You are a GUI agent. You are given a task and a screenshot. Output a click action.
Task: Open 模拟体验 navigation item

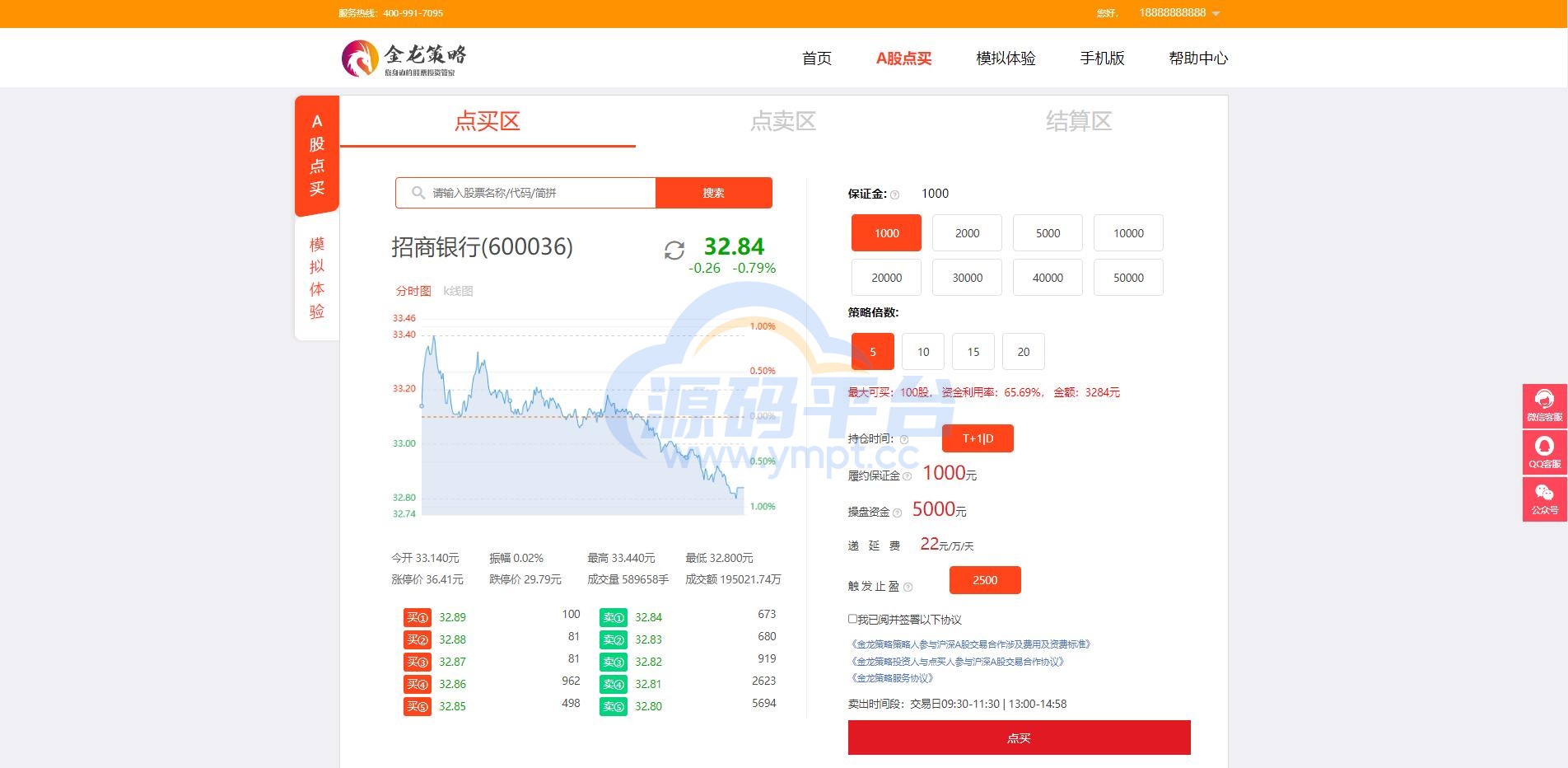(x=1006, y=59)
